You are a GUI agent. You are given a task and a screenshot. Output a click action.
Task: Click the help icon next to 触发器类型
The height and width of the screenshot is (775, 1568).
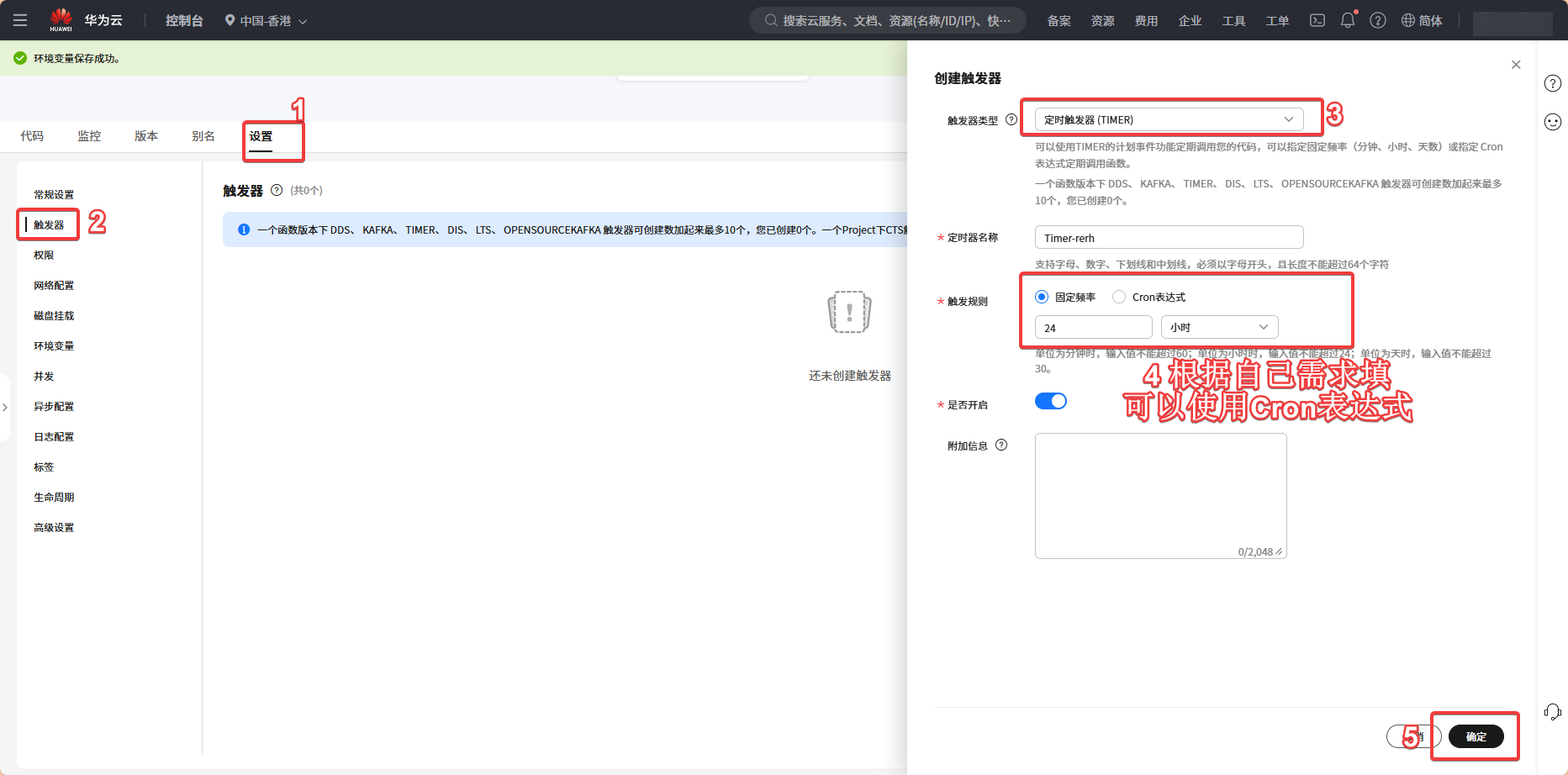[1011, 119]
